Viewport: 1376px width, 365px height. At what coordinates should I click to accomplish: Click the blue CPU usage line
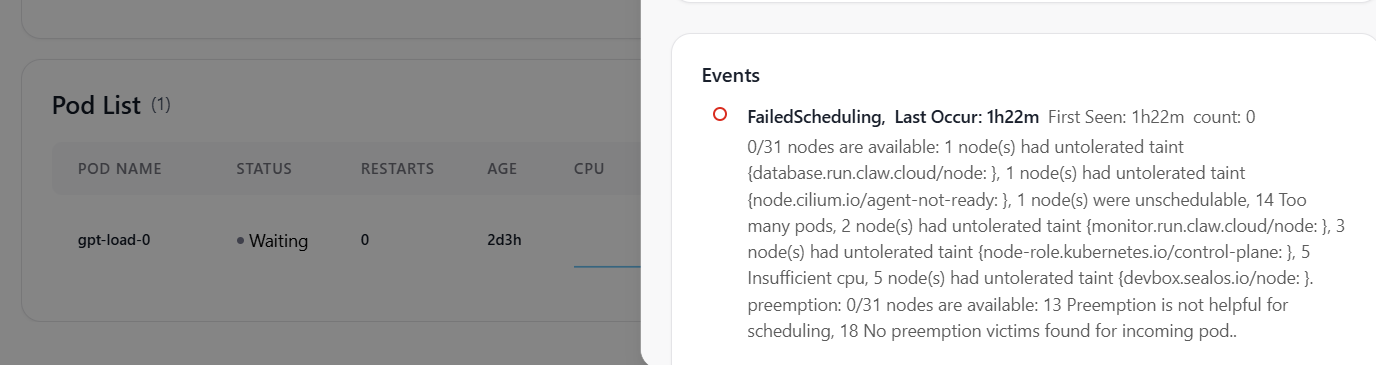(x=607, y=266)
